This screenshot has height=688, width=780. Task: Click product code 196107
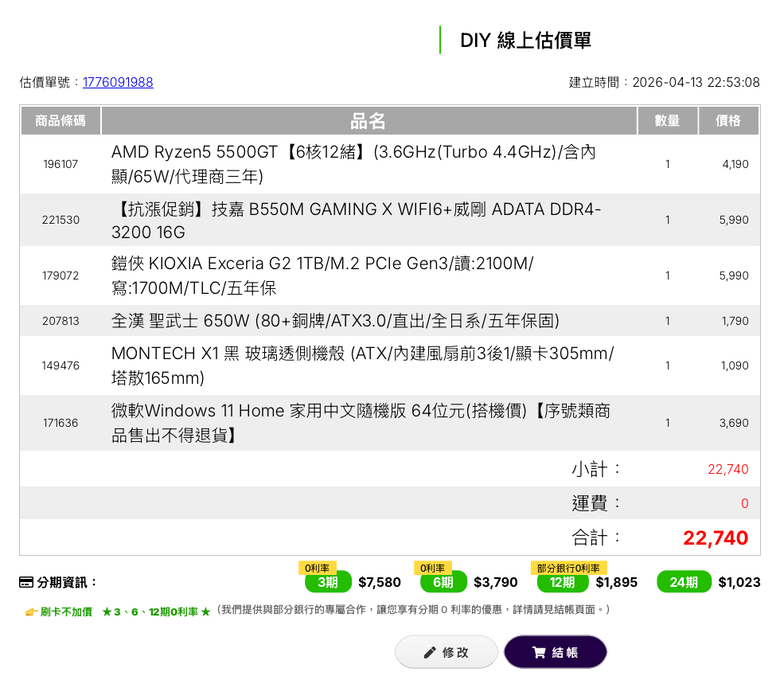(61, 164)
